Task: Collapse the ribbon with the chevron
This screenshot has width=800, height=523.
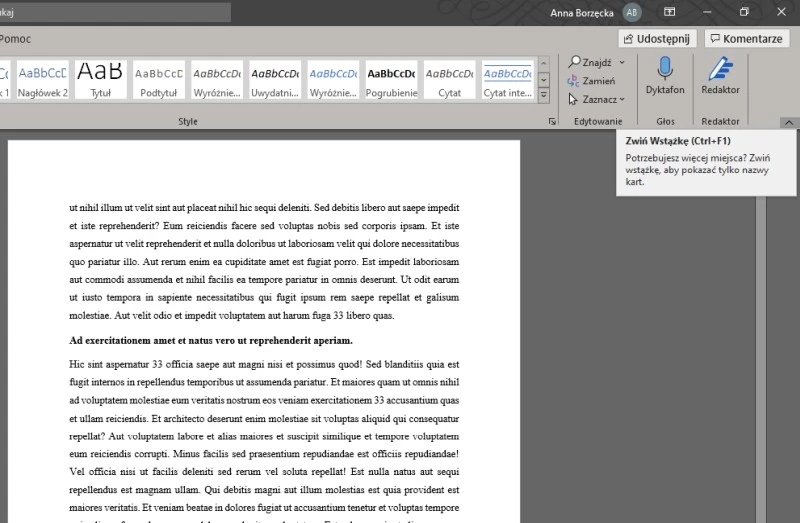Action: pos(788,122)
